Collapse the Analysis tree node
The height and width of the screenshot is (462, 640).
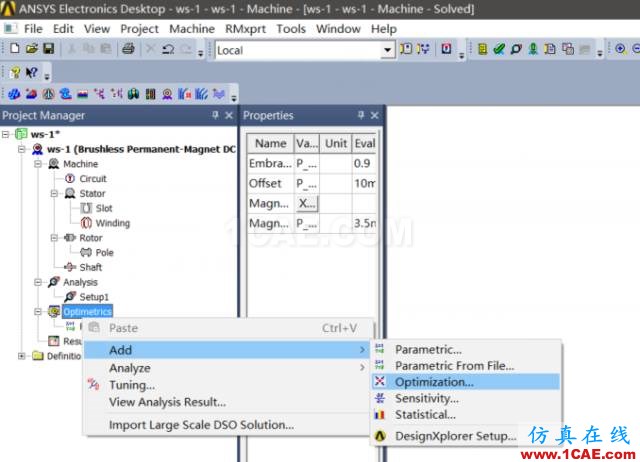point(38,282)
